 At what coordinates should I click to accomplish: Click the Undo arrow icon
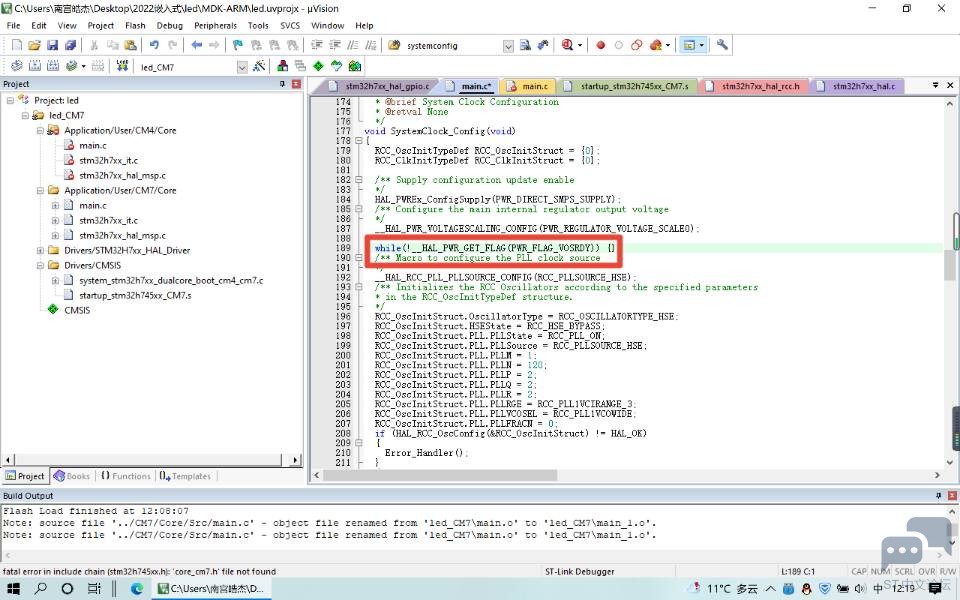[x=154, y=45]
